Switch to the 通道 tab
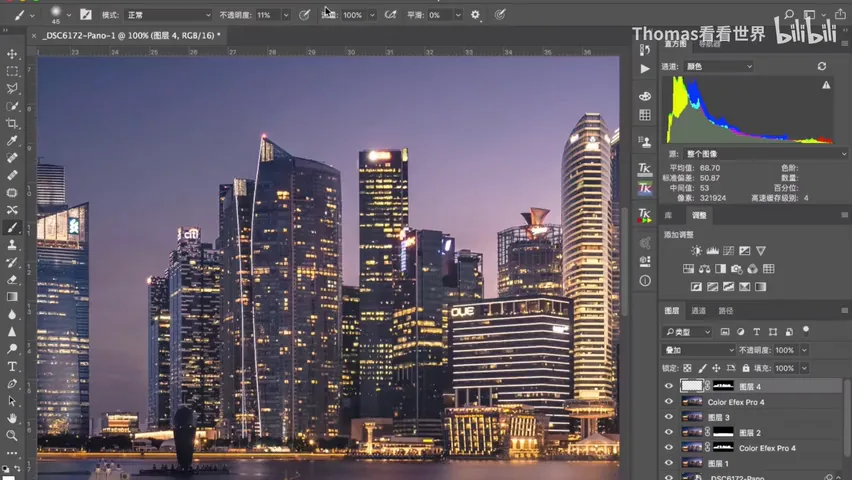 698,311
